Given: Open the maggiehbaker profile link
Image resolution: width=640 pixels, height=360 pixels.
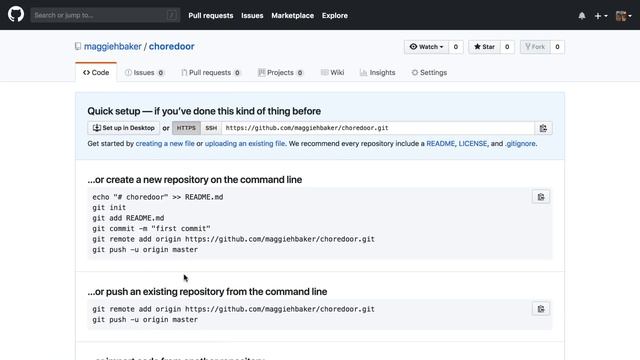Looking at the screenshot, I should pyautogui.click(x=113, y=47).
